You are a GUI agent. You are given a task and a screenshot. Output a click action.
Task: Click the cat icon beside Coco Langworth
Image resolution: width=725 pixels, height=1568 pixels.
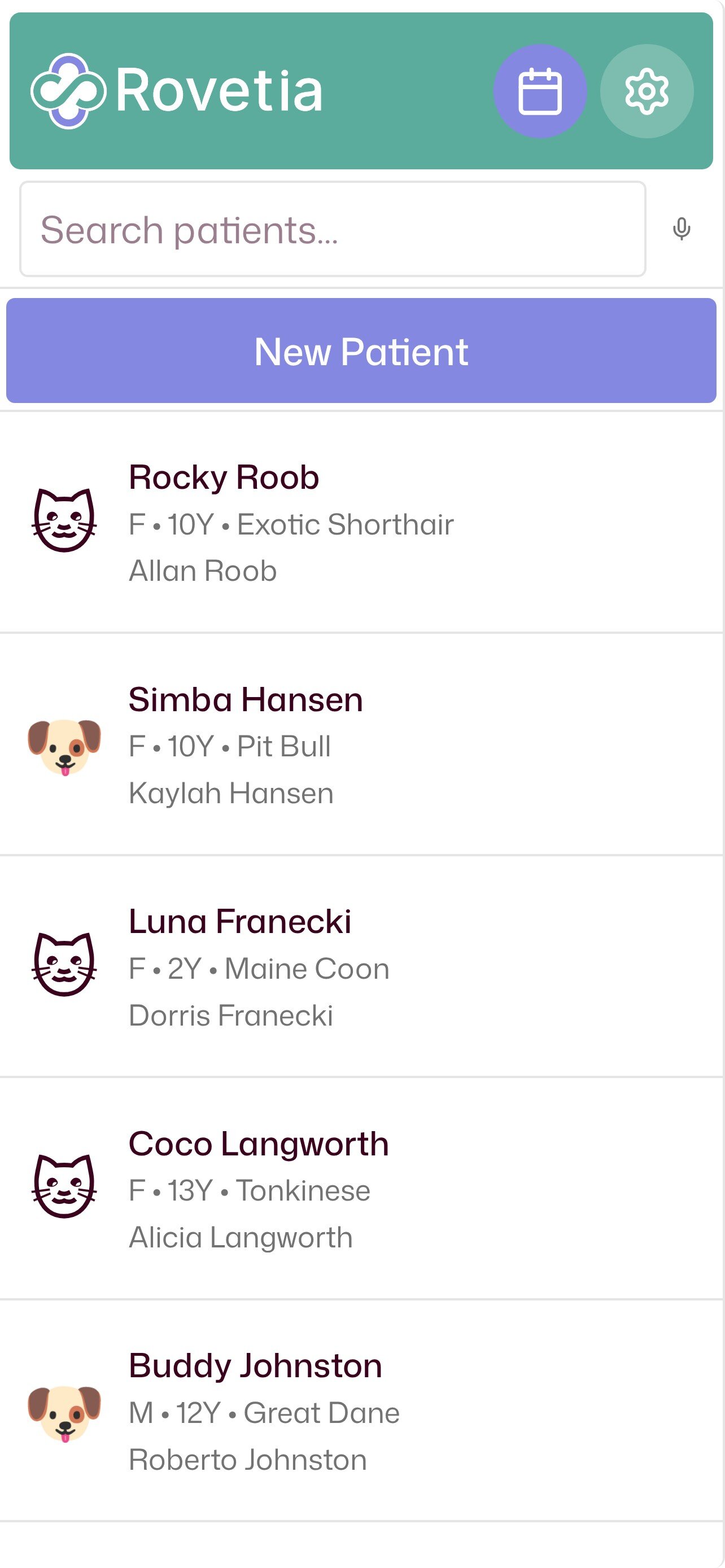64,1187
